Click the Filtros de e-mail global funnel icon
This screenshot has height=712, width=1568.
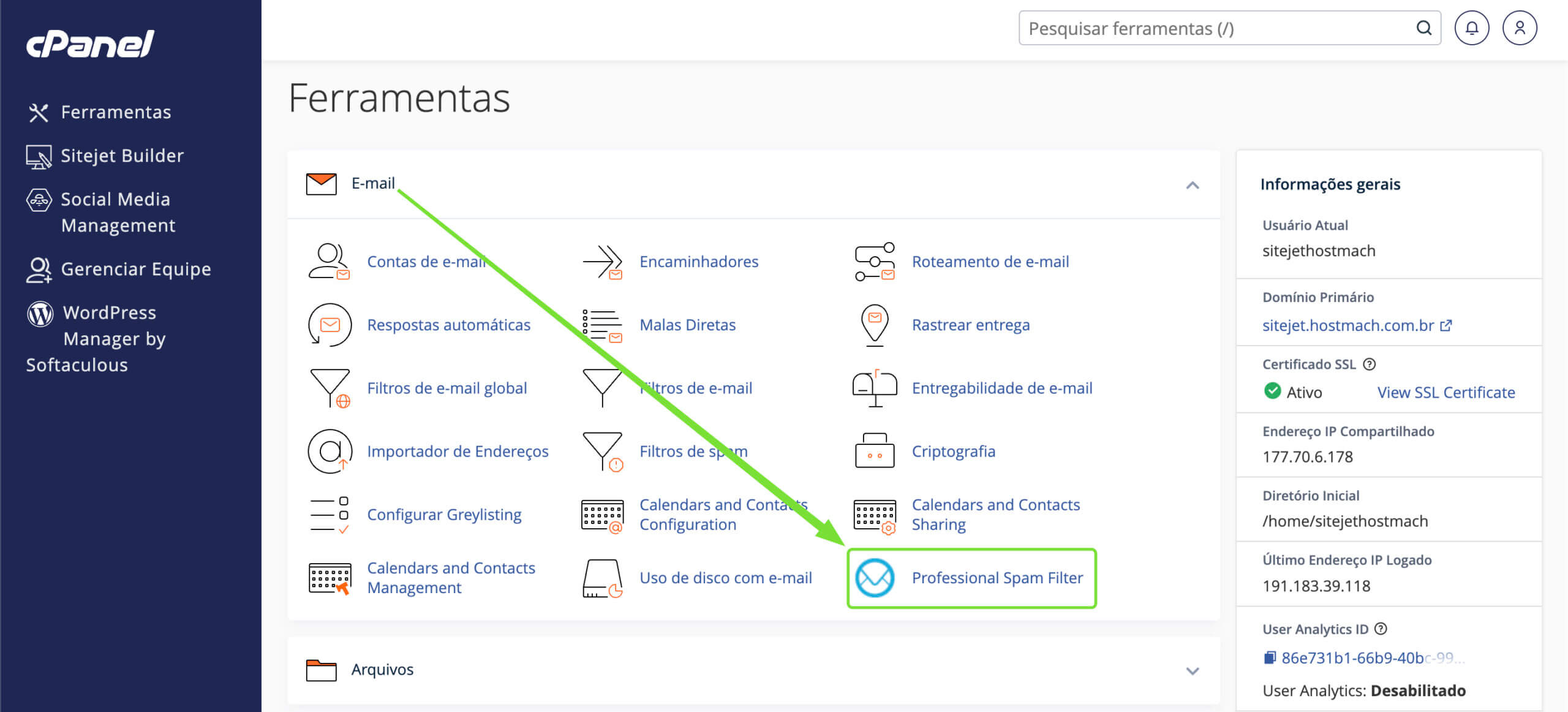pyautogui.click(x=330, y=388)
